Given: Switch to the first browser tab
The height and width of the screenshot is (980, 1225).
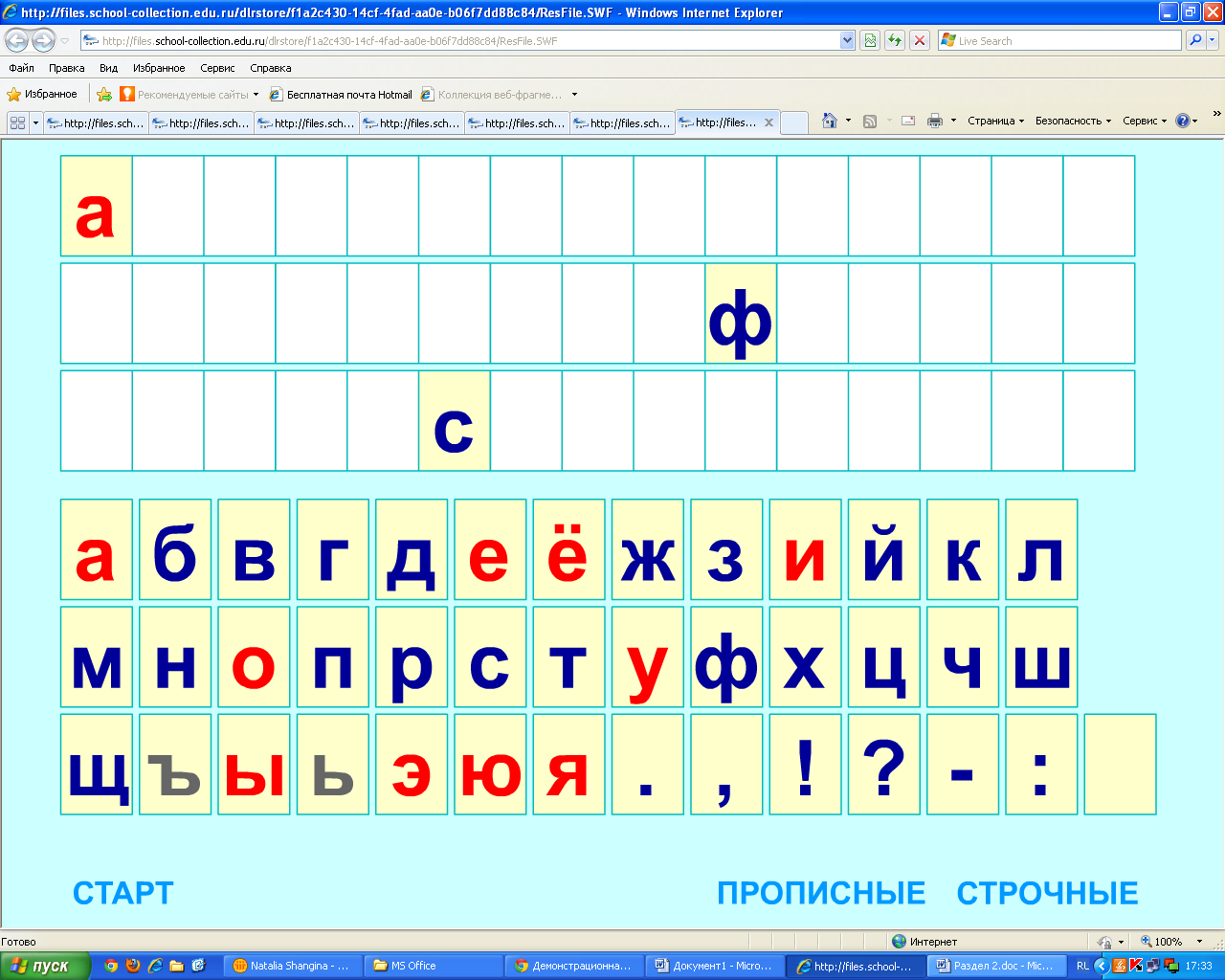Looking at the screenshot, I should point(97,122).
